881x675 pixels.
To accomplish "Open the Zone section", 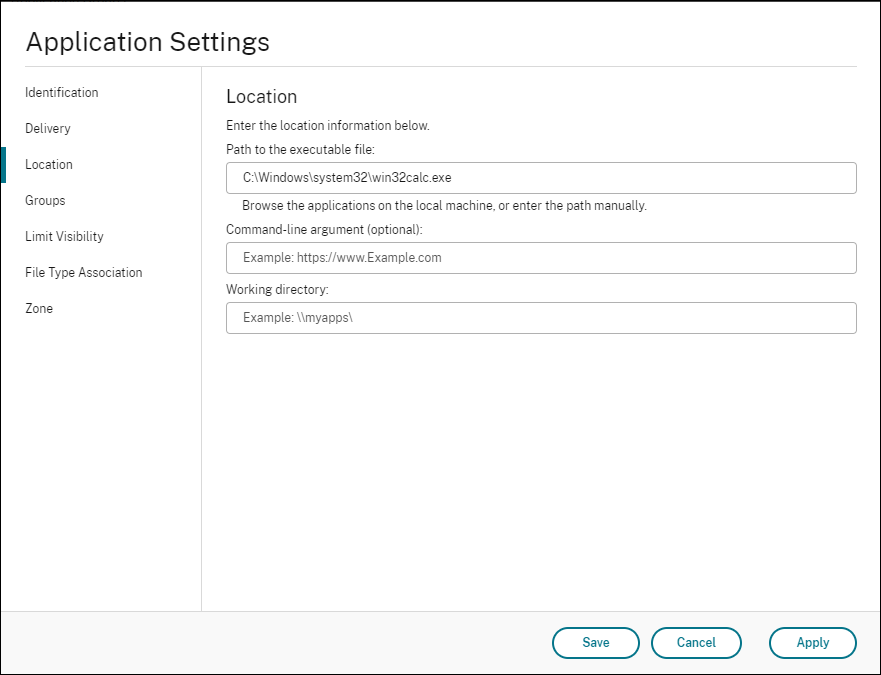I will click(x=39, y=309).
